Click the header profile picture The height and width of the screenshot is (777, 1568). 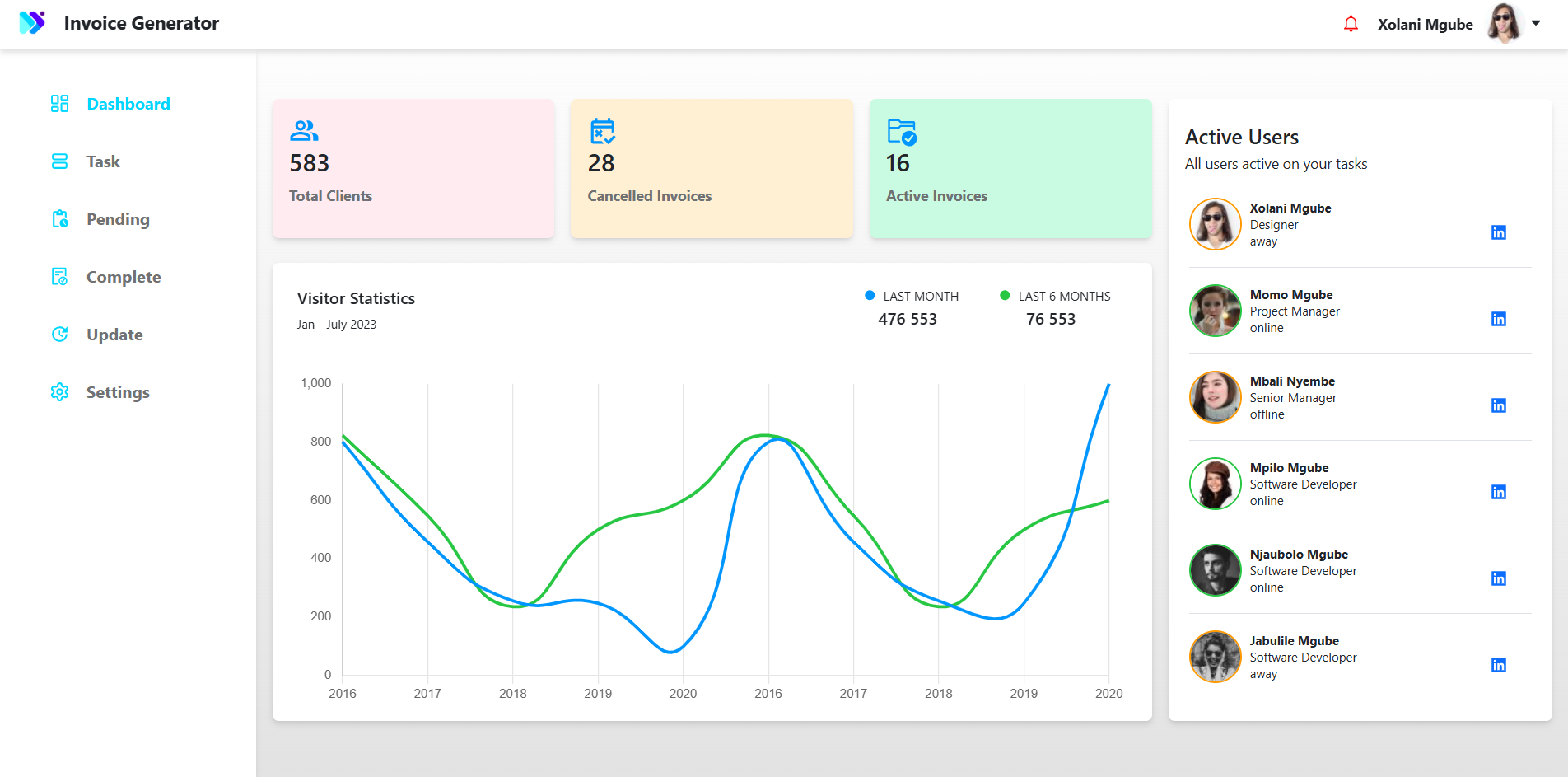(1504, 24)
